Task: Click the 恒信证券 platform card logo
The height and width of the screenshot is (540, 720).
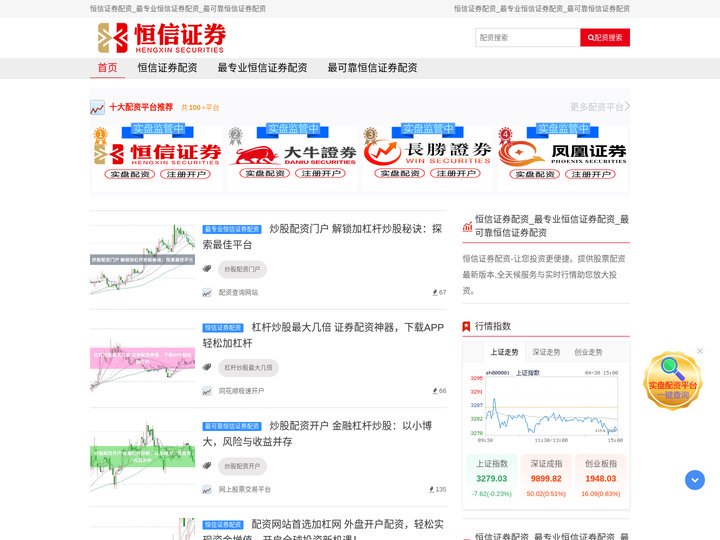Action: click(x=158, y=154)
